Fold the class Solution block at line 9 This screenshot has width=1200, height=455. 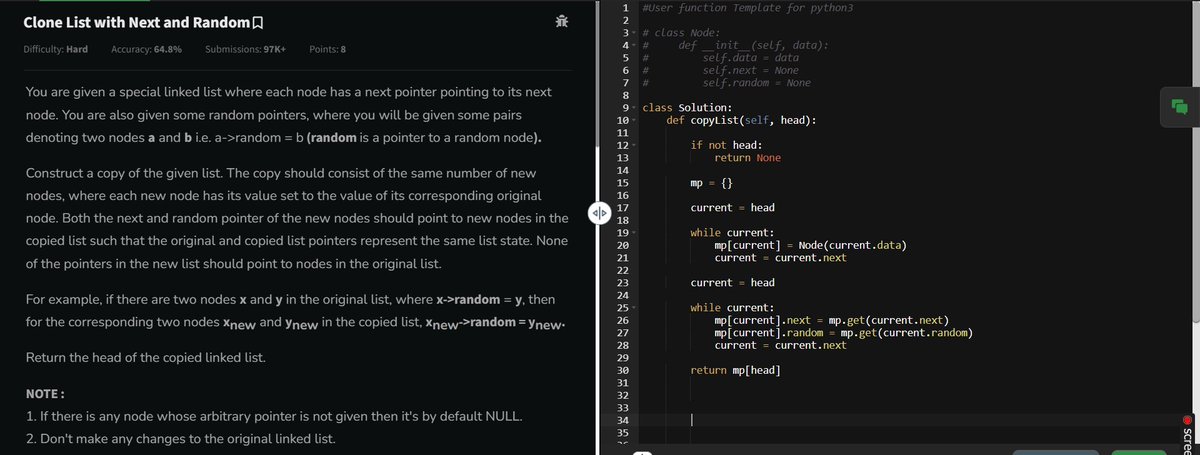click(635, 108)
